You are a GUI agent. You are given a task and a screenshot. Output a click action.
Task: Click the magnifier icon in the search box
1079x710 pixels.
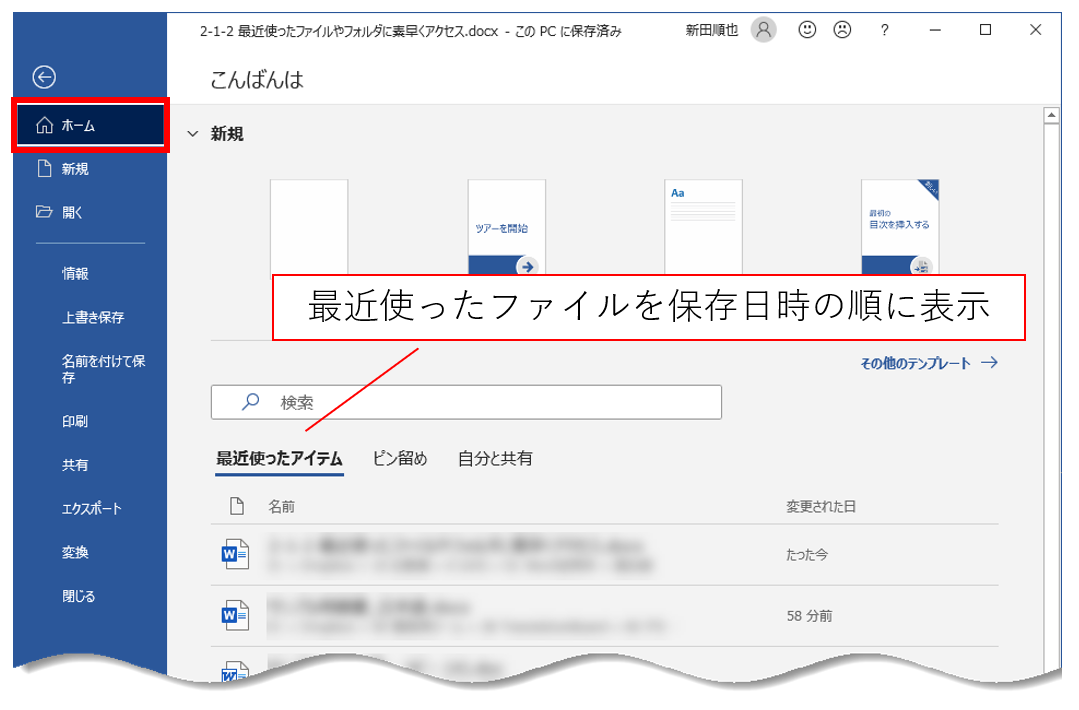click(251, 402)
